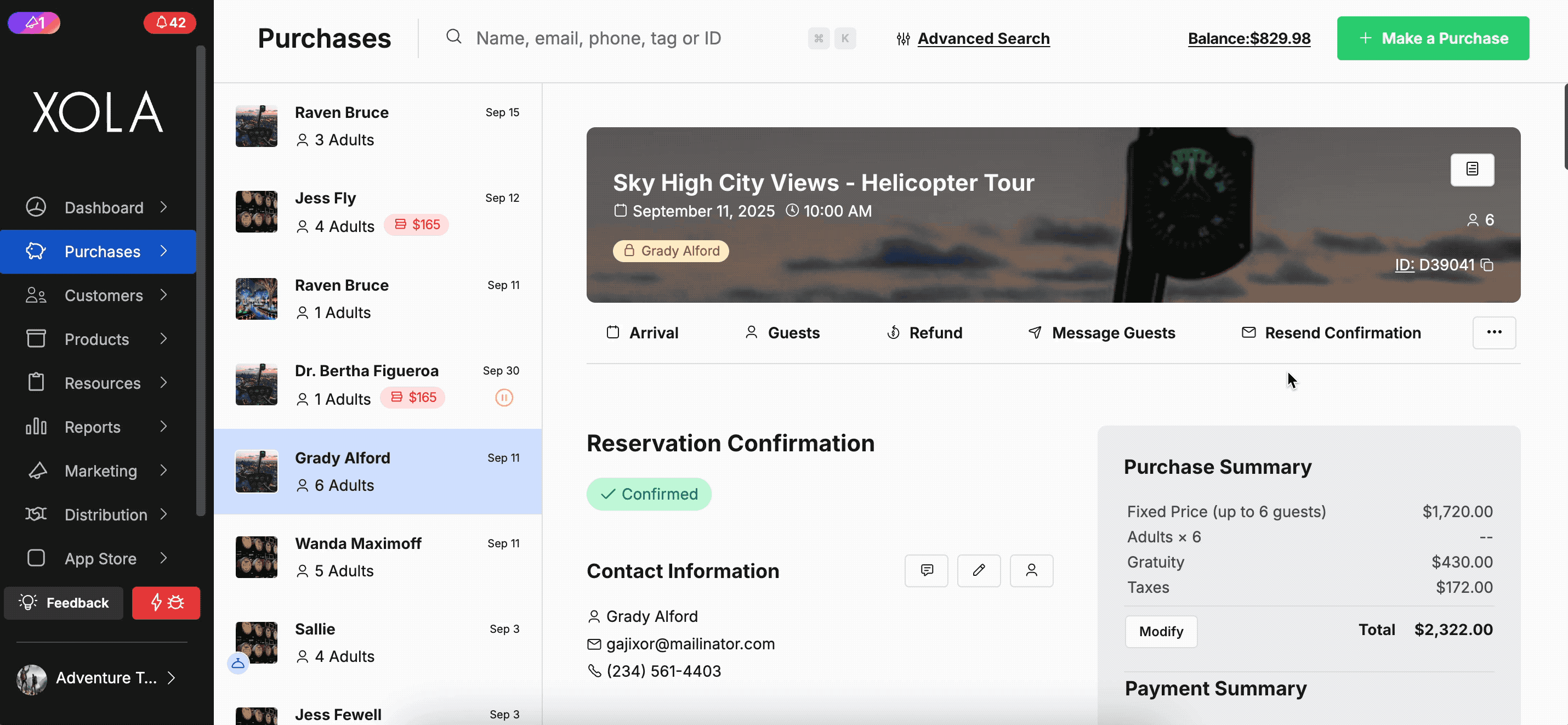Open the three-dots more actions menu
Viewport: 1568px width, 725px height.
pos(1493,332)
